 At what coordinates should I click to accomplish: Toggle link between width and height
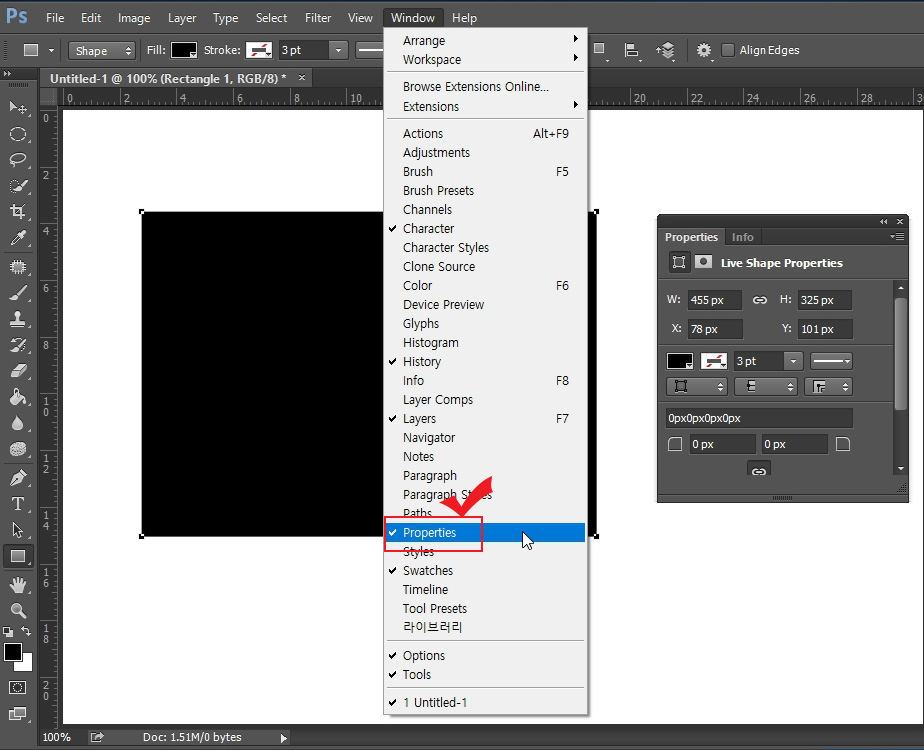tap(760, 300)
